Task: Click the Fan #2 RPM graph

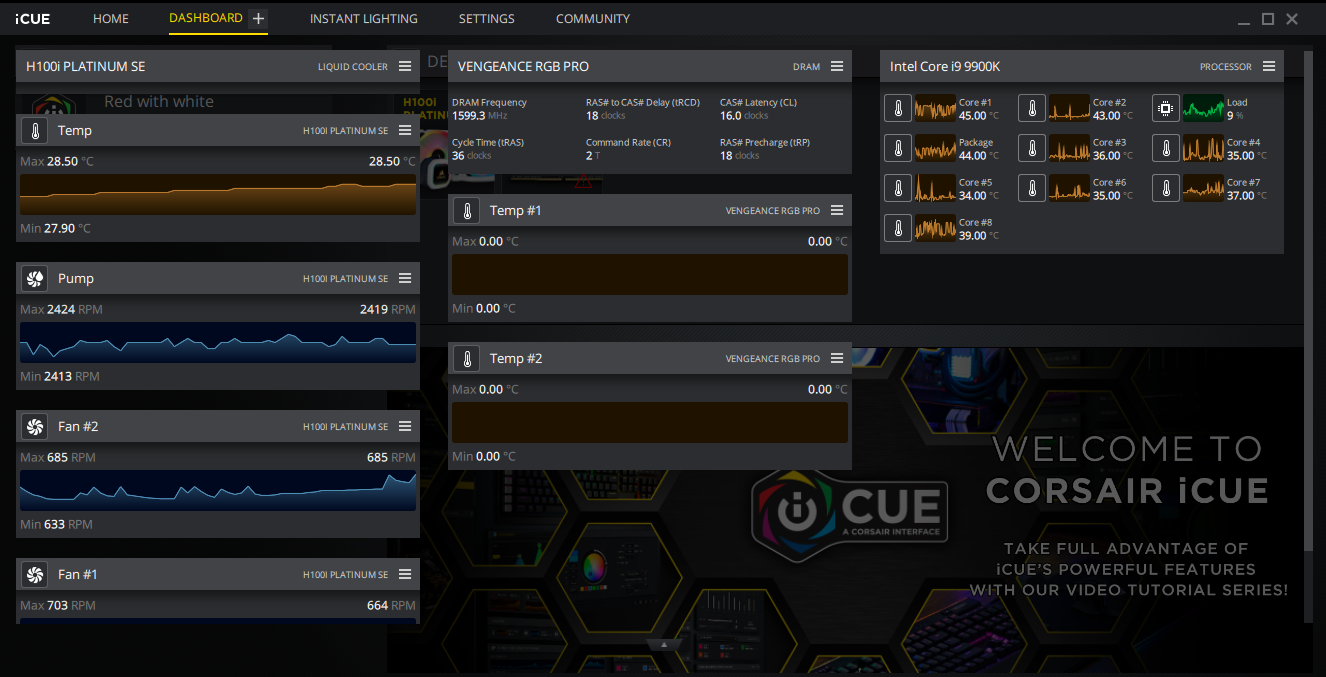Action: point(218,490)
